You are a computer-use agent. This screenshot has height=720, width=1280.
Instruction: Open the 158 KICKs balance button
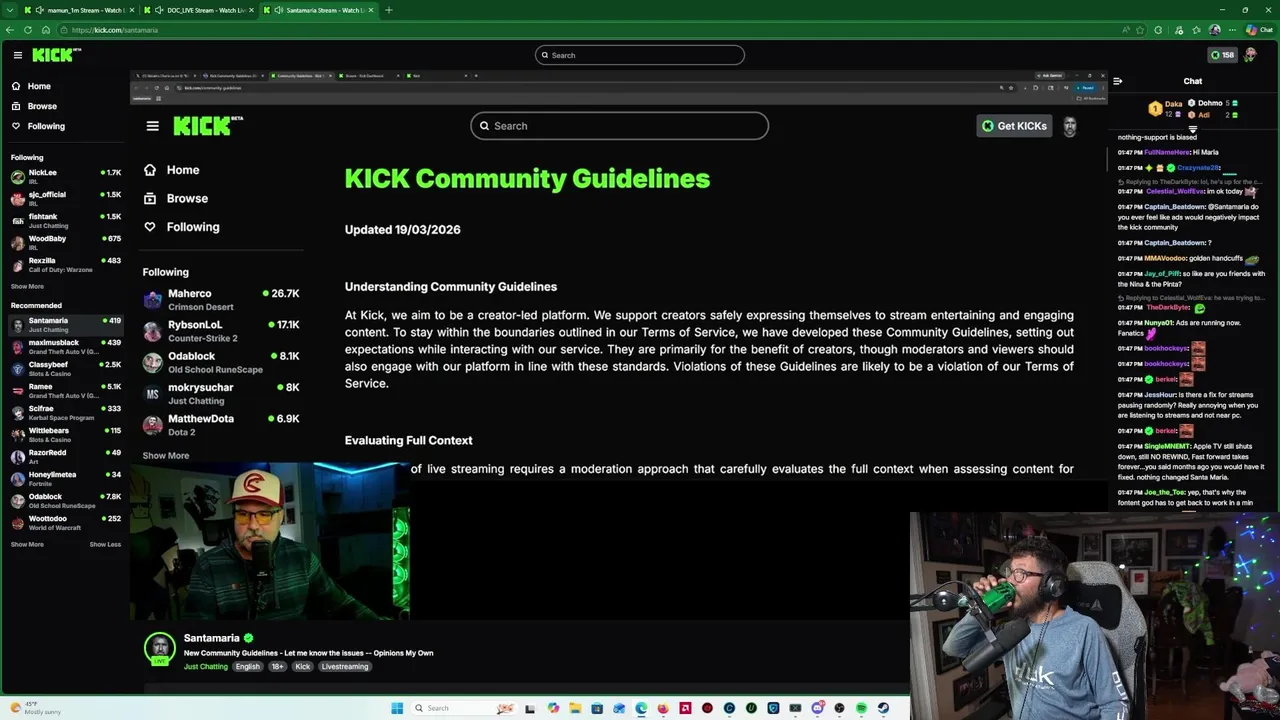coord(1222,55)
